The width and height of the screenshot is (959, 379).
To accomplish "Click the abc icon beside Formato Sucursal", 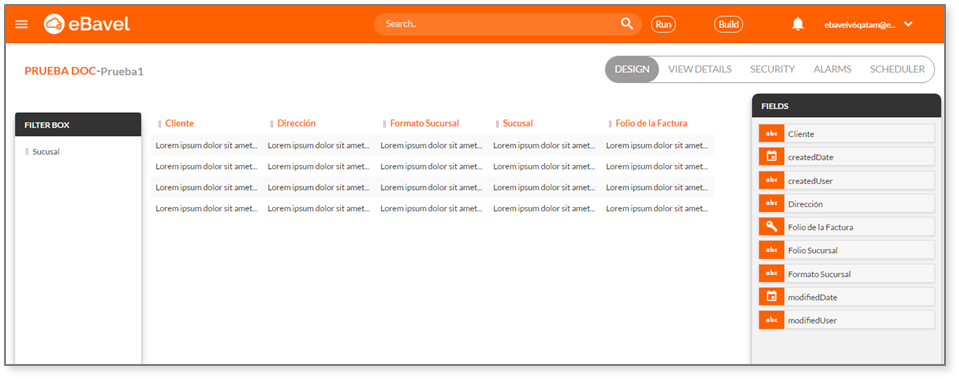I will [771, 273].
